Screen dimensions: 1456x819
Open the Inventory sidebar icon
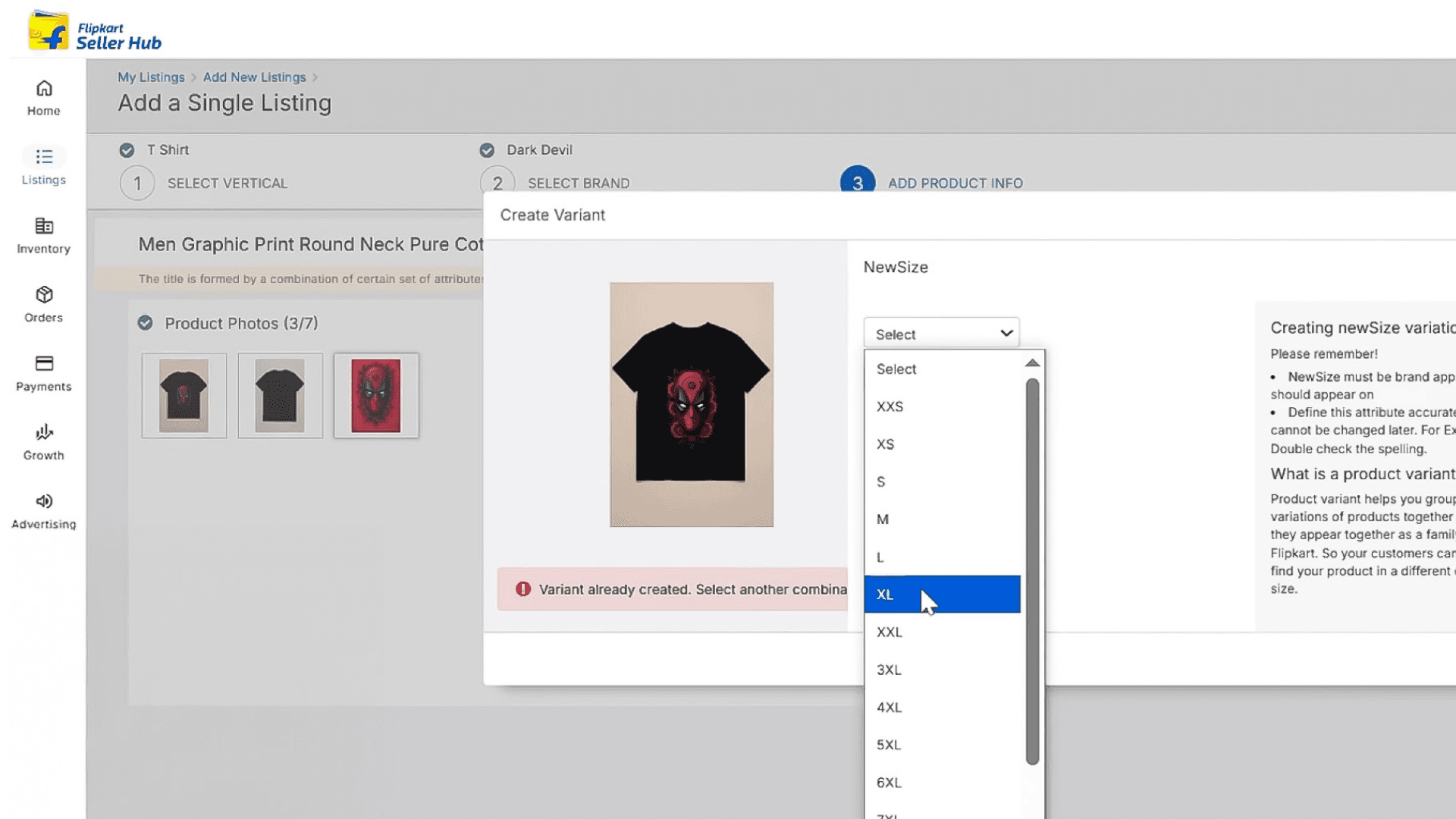tap(44, 226)
